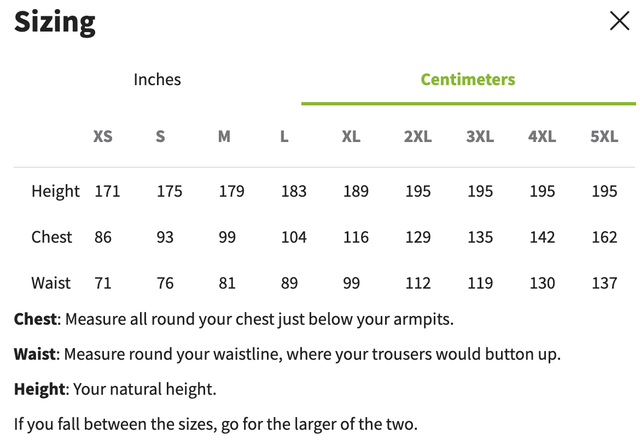This screenshot has width=640, height=446.
Task: Click the Waist row label in table
Action: pos(51,283)
